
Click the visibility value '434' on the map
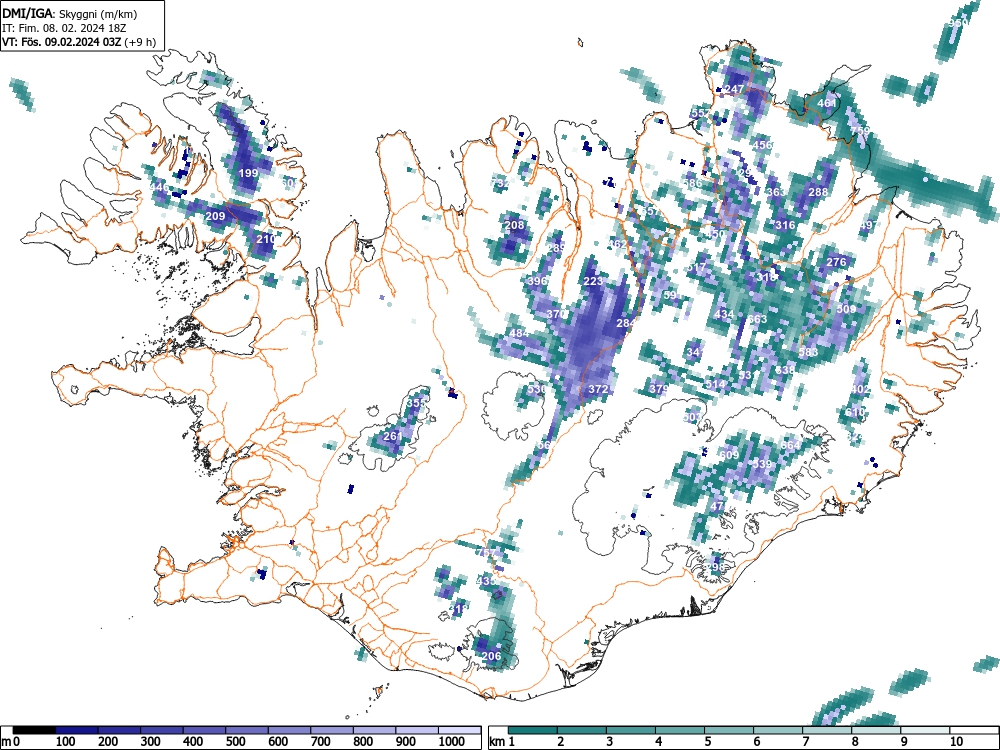(x=724, y=314)
